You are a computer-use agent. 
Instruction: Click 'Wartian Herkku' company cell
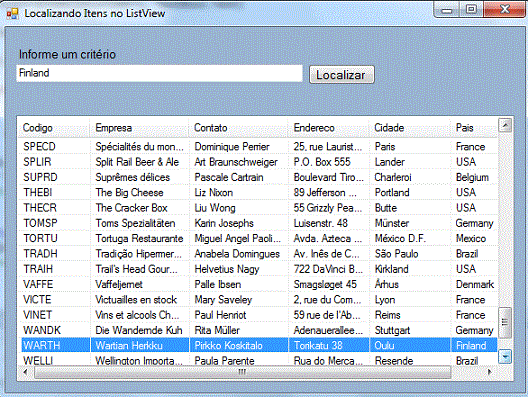[x=129, y=345]
